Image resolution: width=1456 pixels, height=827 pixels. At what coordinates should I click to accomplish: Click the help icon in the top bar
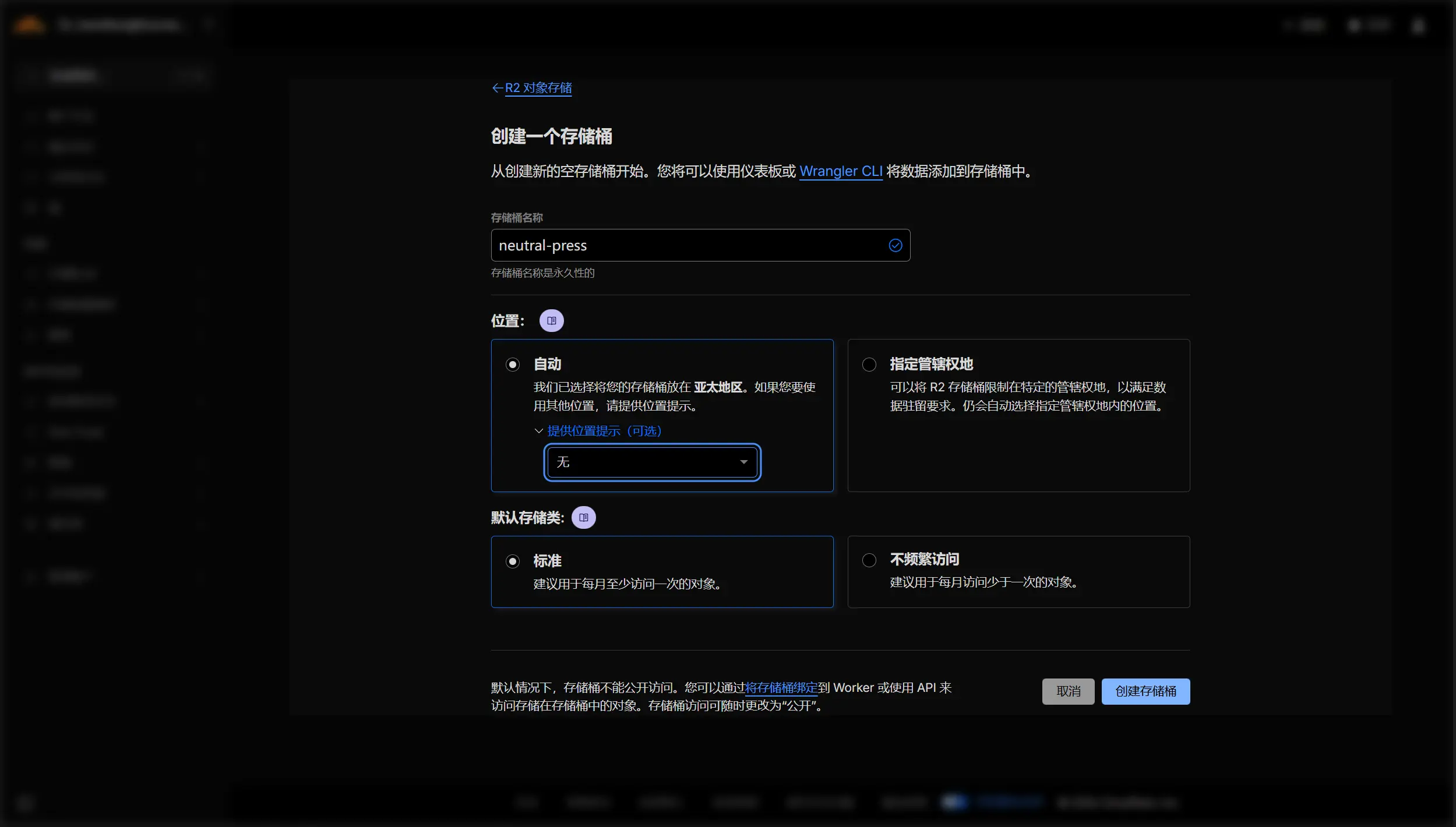click(x=1290, y=25)
